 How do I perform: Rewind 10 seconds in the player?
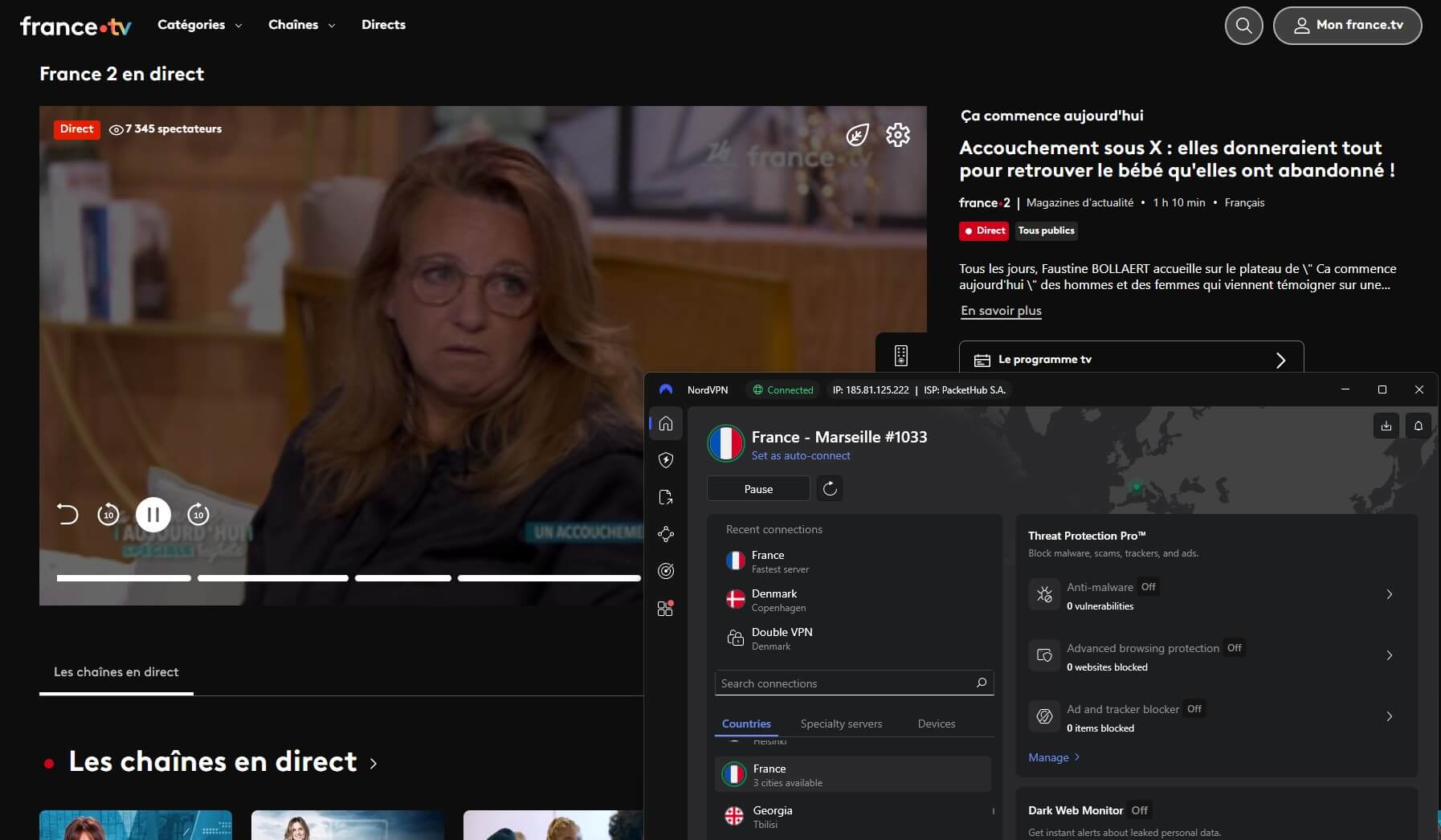point(108,514)
